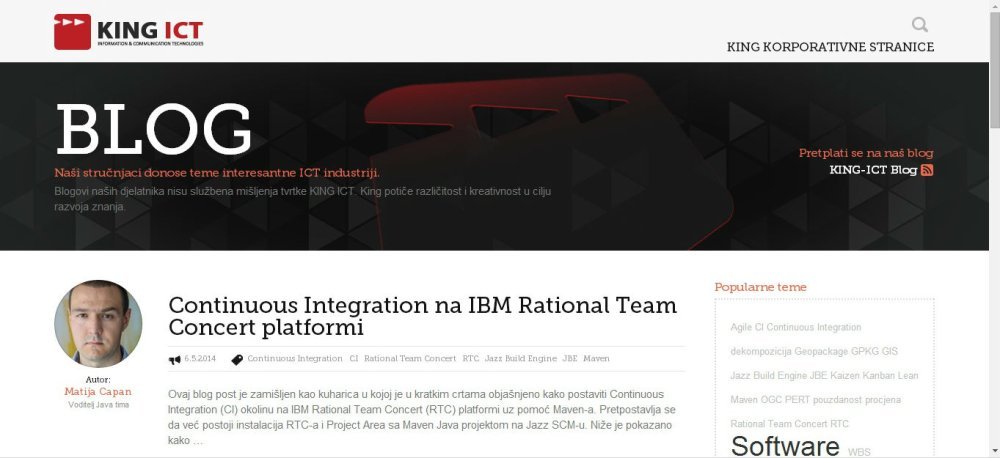Click the Popularne teme heading
This screenshot has height=458, width=1000.
point(760,287)
